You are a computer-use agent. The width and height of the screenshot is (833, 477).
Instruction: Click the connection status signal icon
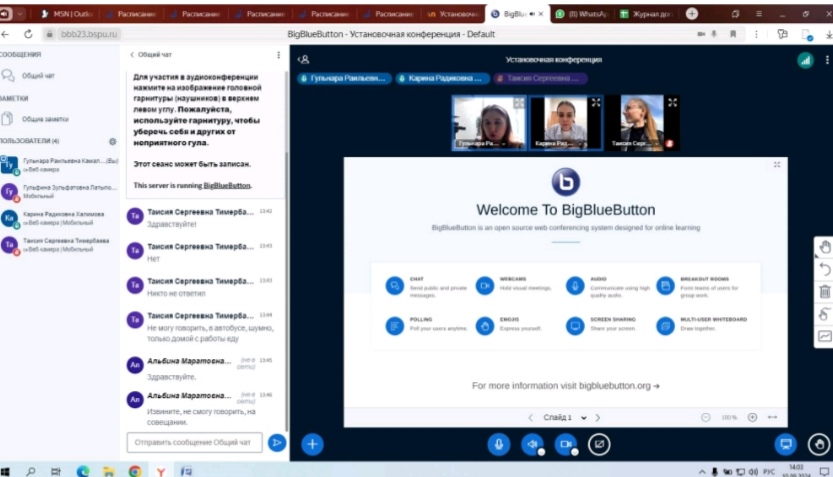coord(805,60)
